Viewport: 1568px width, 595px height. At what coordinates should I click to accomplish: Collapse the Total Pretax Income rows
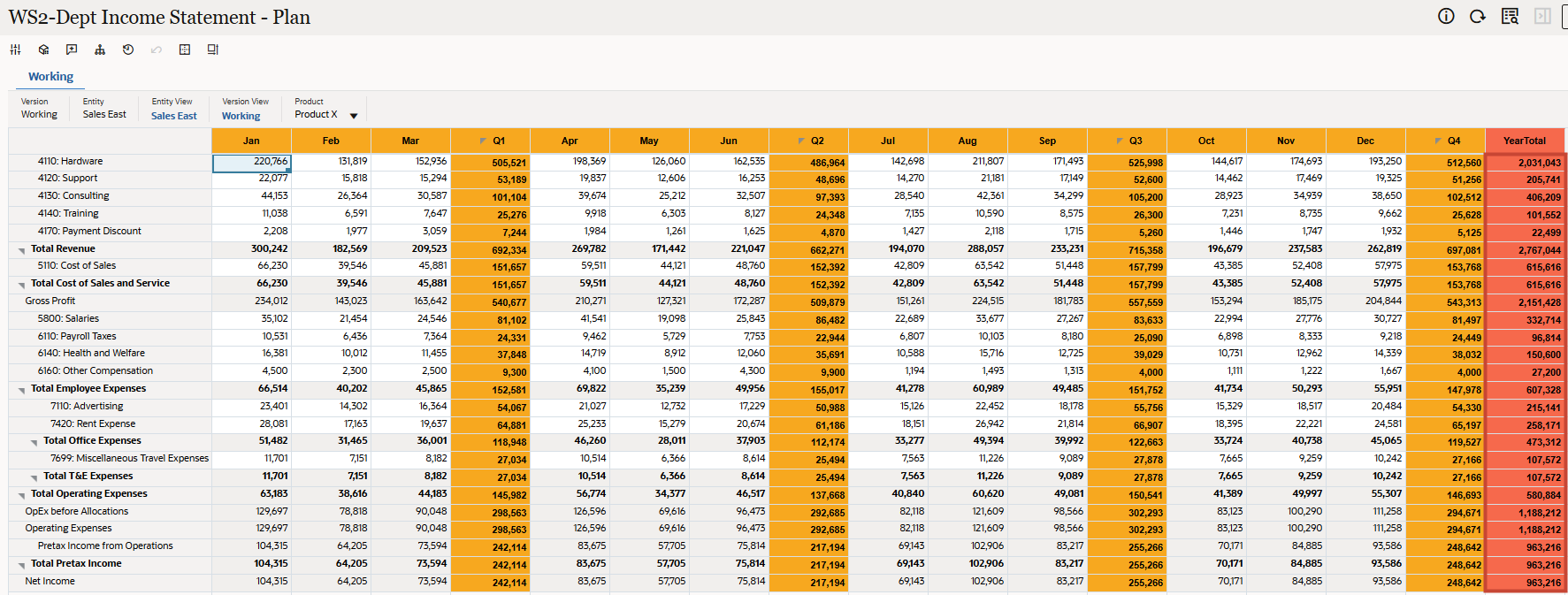point(22,565)
